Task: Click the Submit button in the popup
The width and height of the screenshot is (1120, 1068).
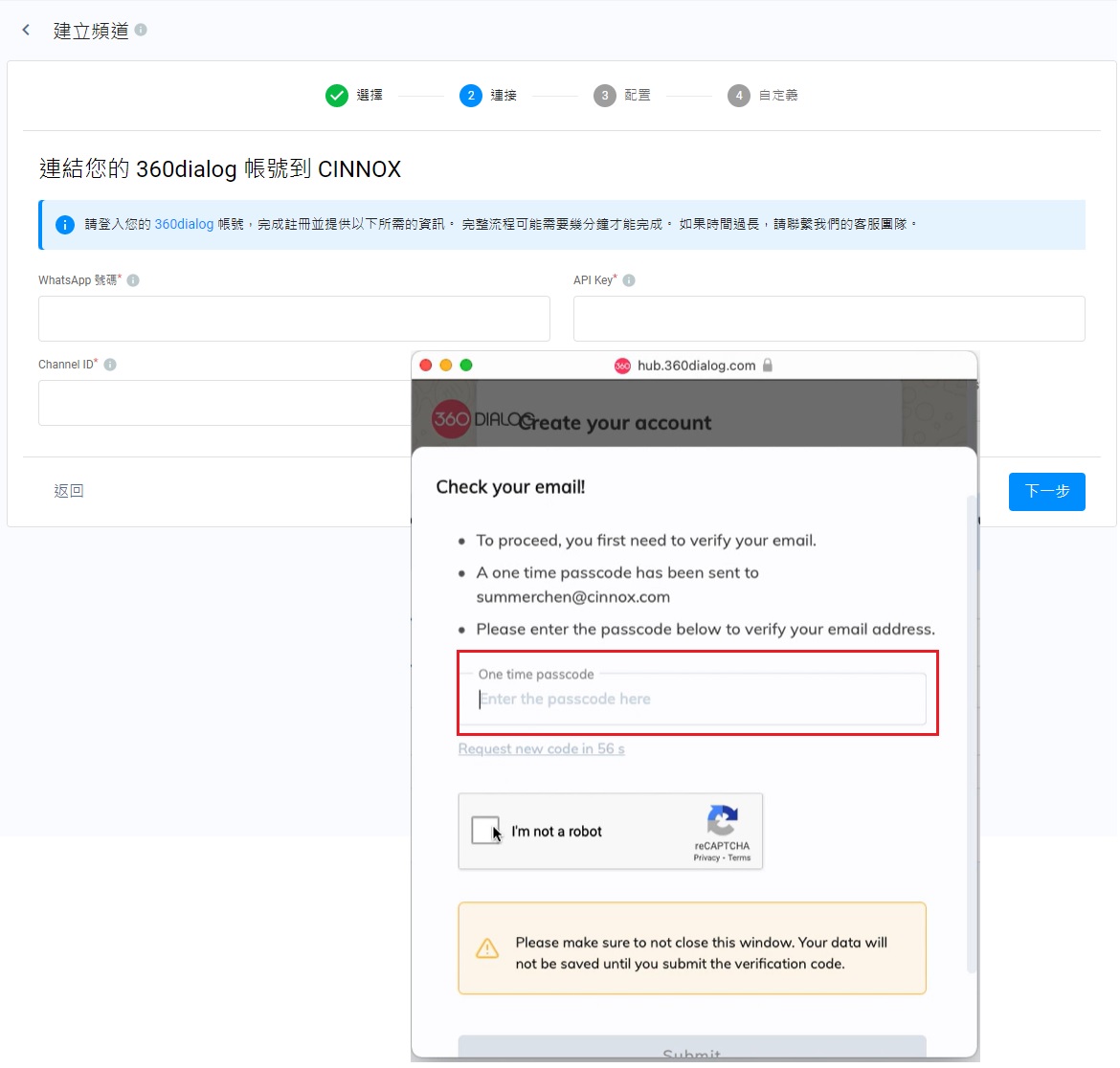Action: [692, 1048]
